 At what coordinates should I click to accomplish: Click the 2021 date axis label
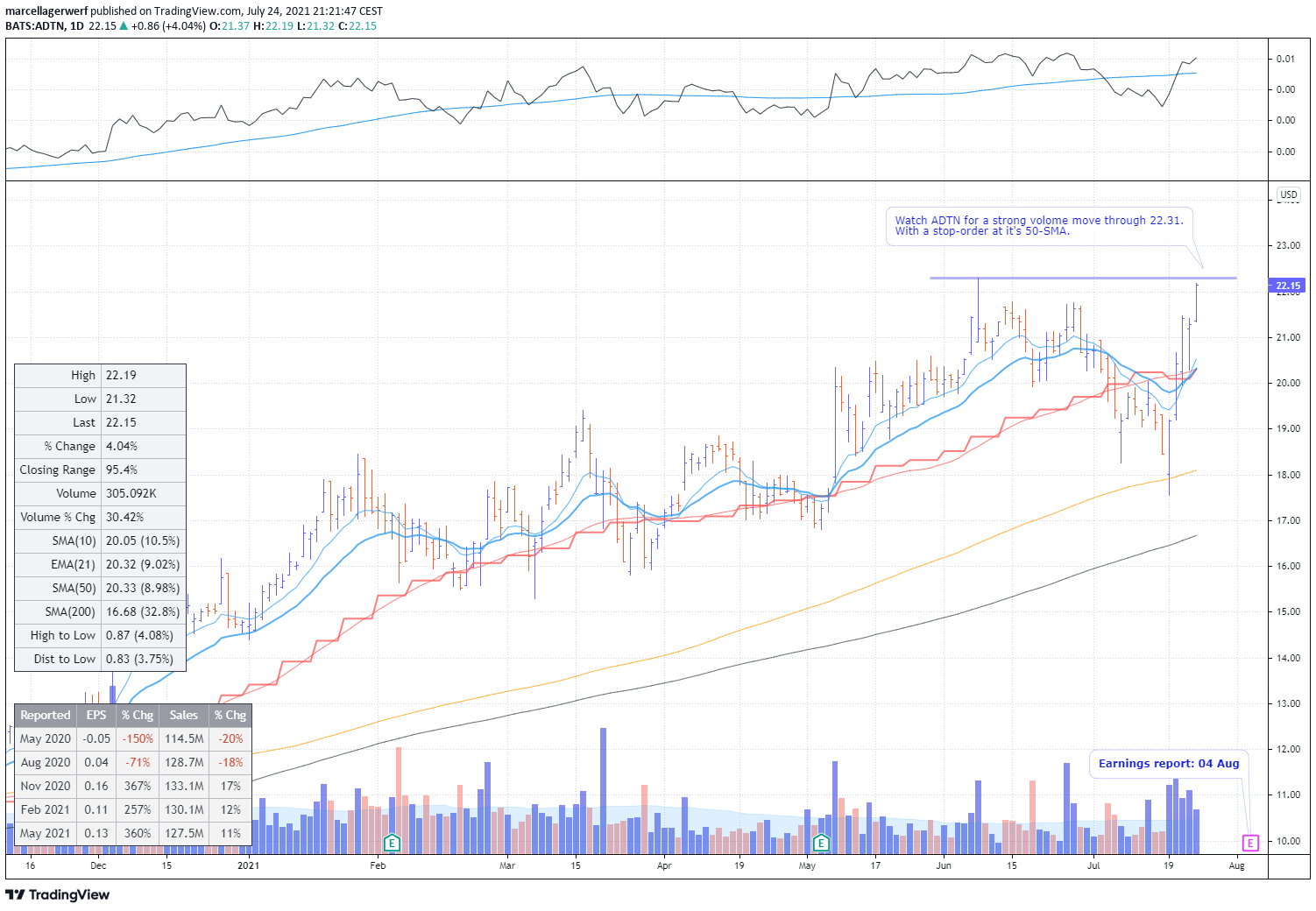pos(249,866)
